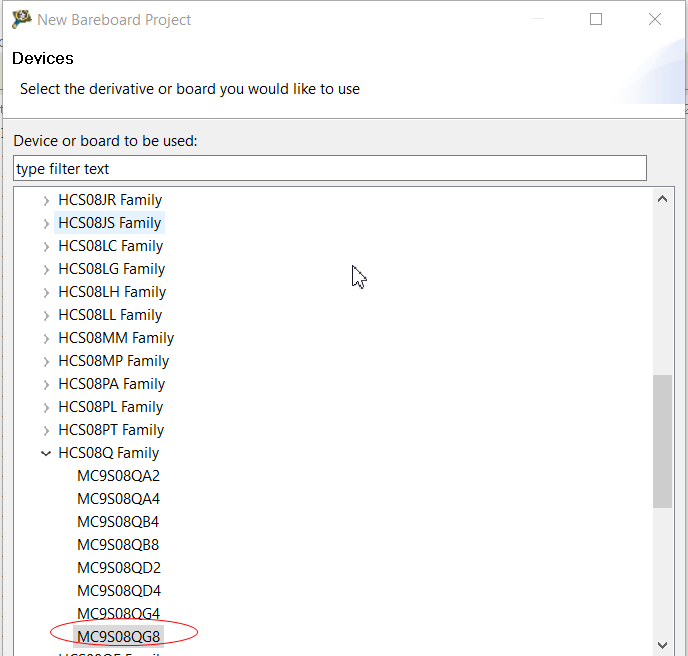Close the New Bareboard Project dialog
This screenshot has height=656, width=688.
tap(655, 19)
